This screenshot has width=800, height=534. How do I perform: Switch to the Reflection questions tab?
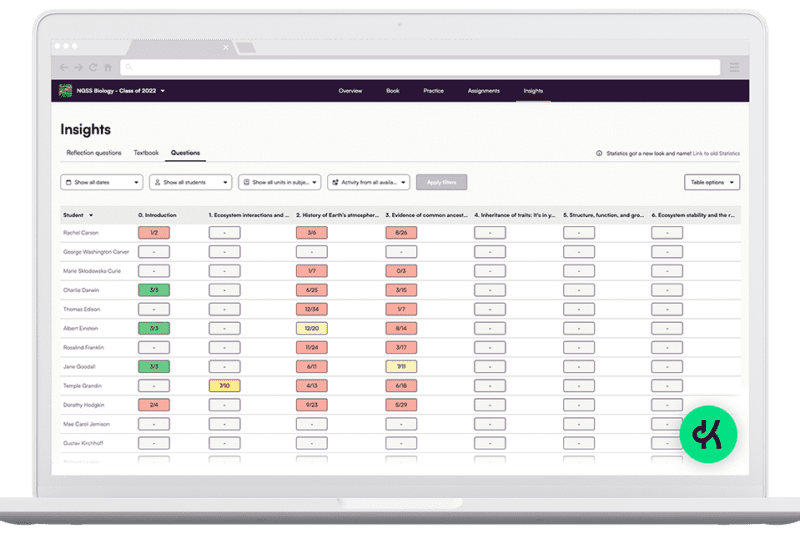coord(93,153)
